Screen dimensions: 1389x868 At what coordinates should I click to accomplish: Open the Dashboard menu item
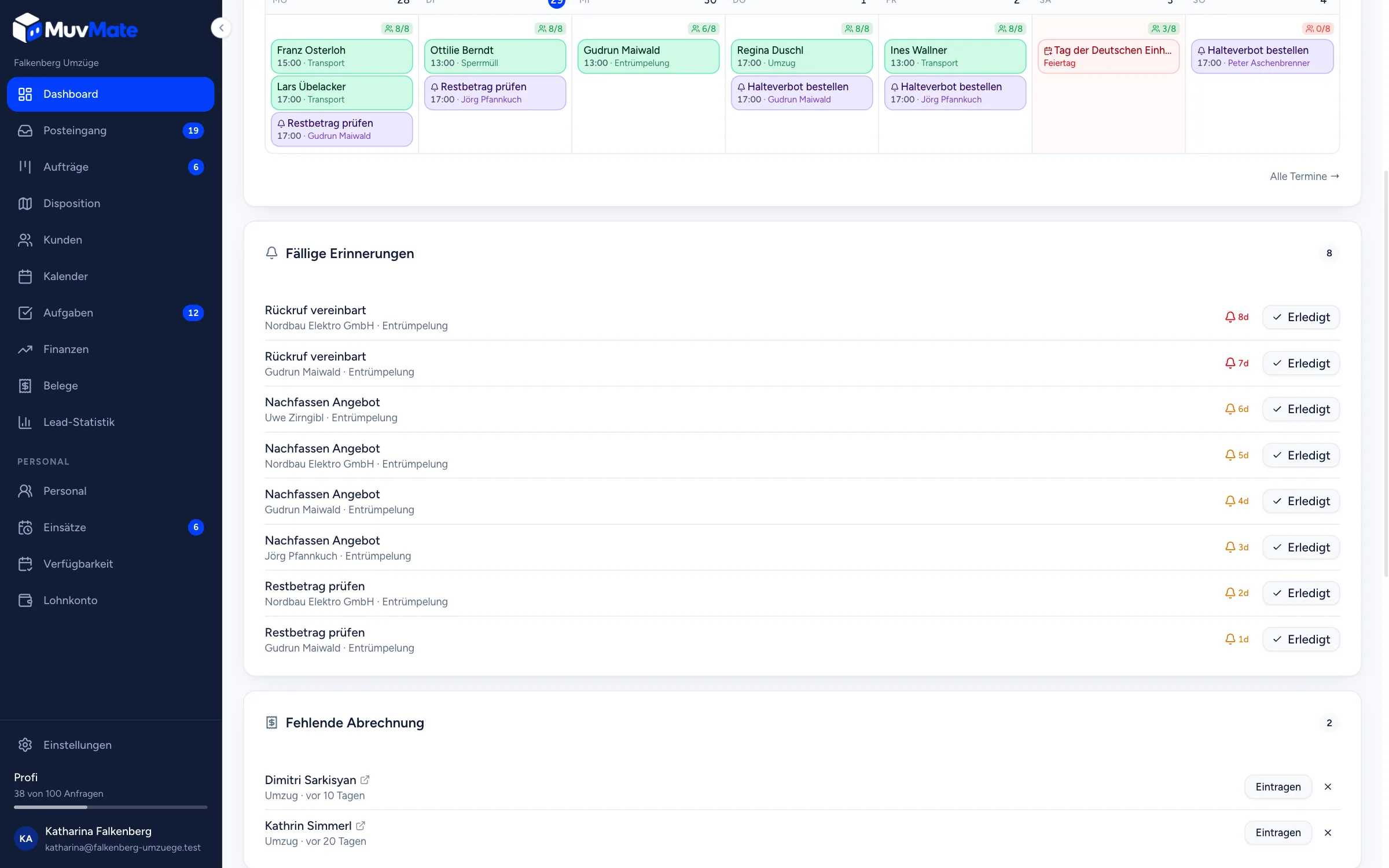click(111, 94)
